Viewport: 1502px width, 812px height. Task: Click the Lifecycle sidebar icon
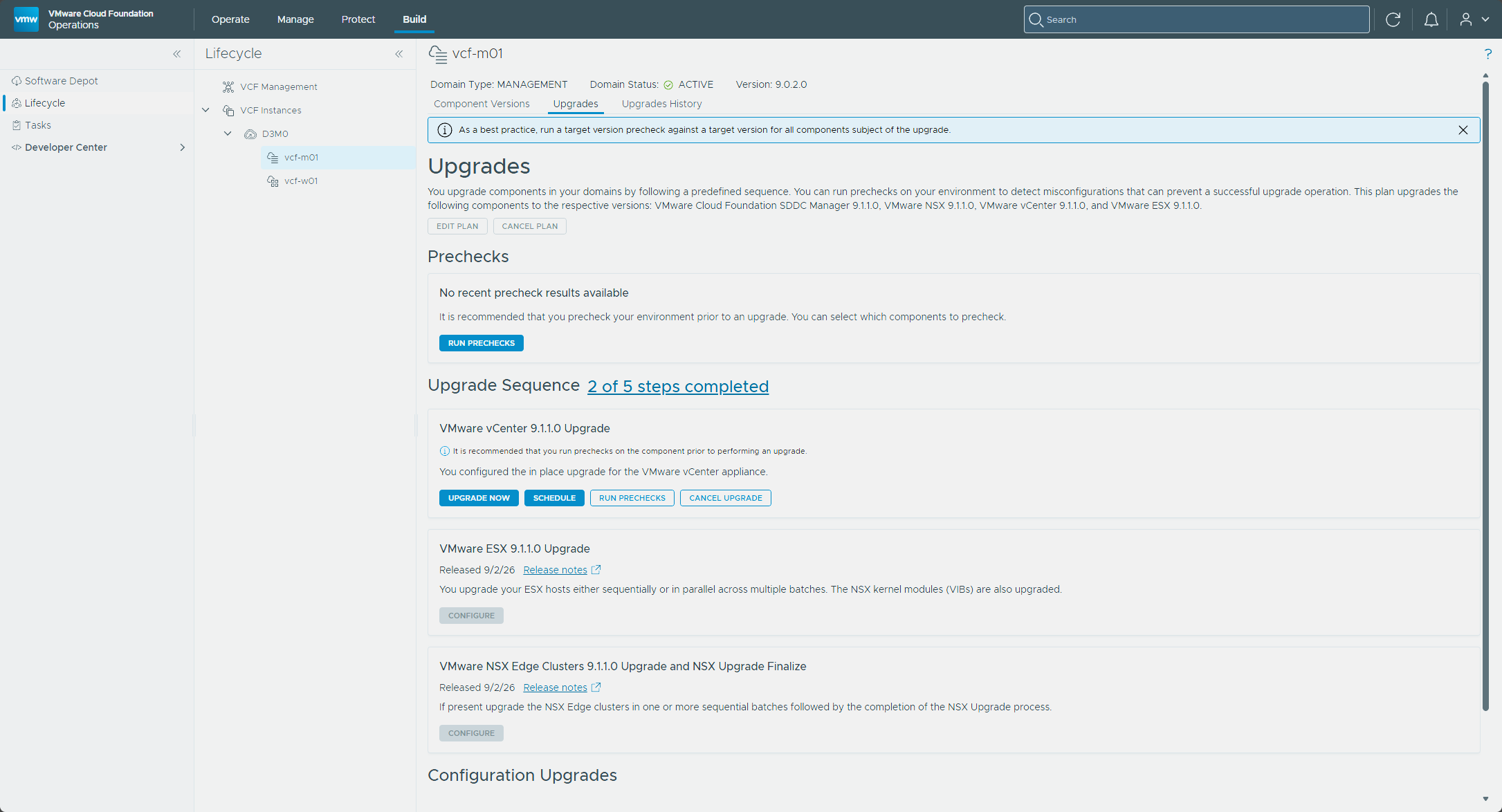[17, 103]
